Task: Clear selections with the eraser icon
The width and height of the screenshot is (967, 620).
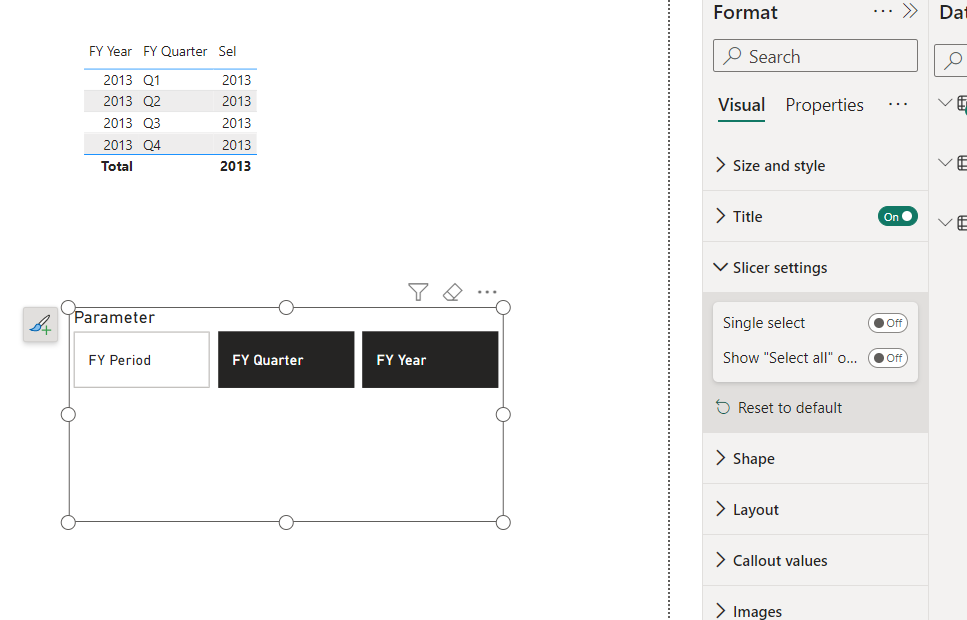Action: tap(453, 292)
